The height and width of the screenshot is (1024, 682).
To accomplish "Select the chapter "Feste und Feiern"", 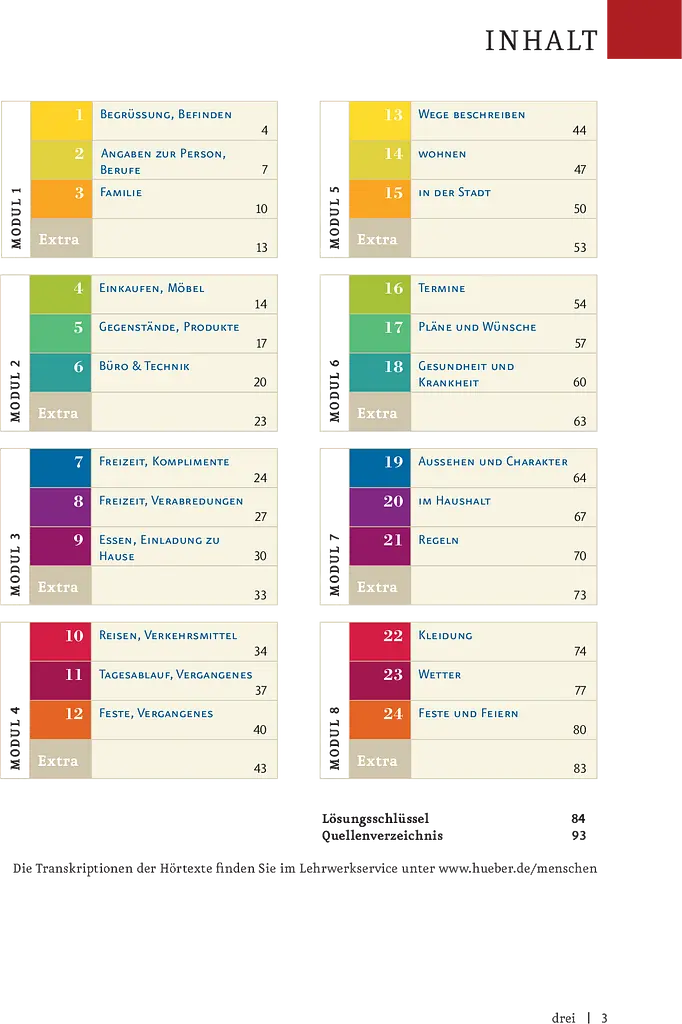I will tap(468, 713).
